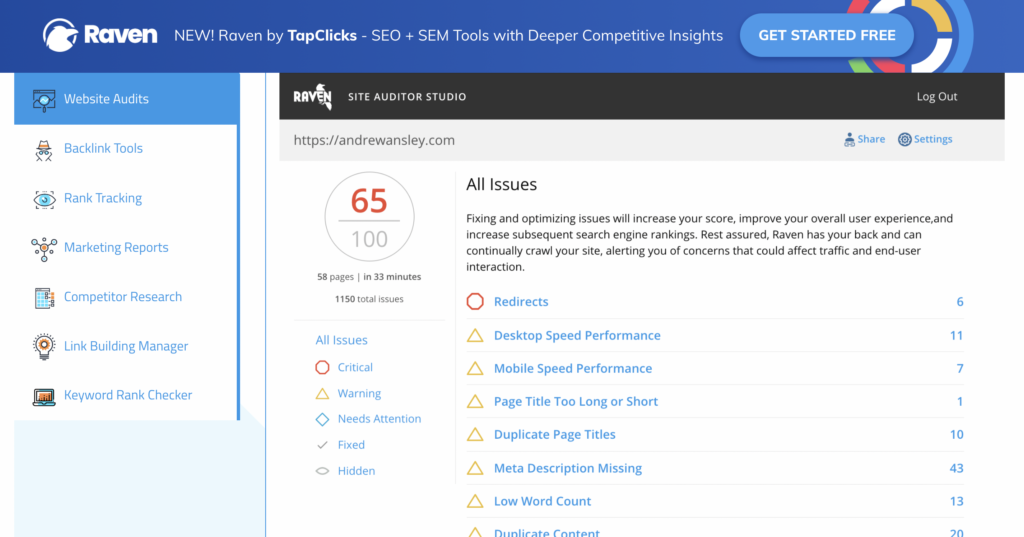Click the Fixed checkmark icon
Viewport: 1024px width, 537px height.
tap(322, 445)
